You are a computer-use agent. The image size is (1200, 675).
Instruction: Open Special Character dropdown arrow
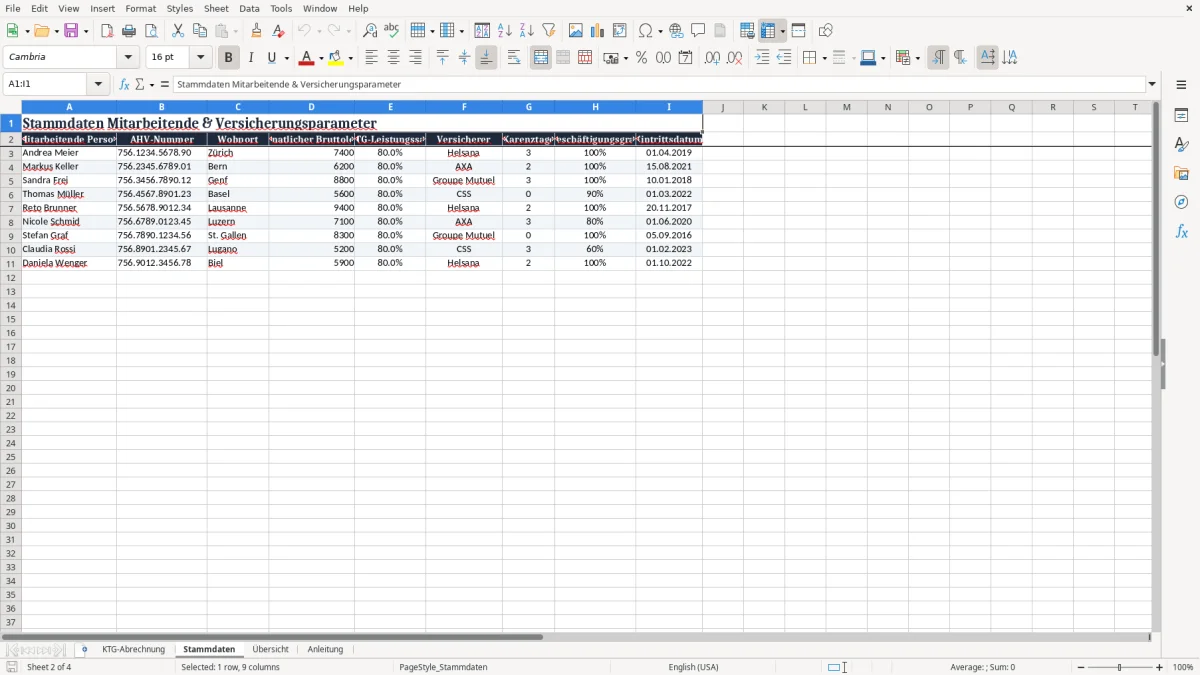tap(661, 31)
